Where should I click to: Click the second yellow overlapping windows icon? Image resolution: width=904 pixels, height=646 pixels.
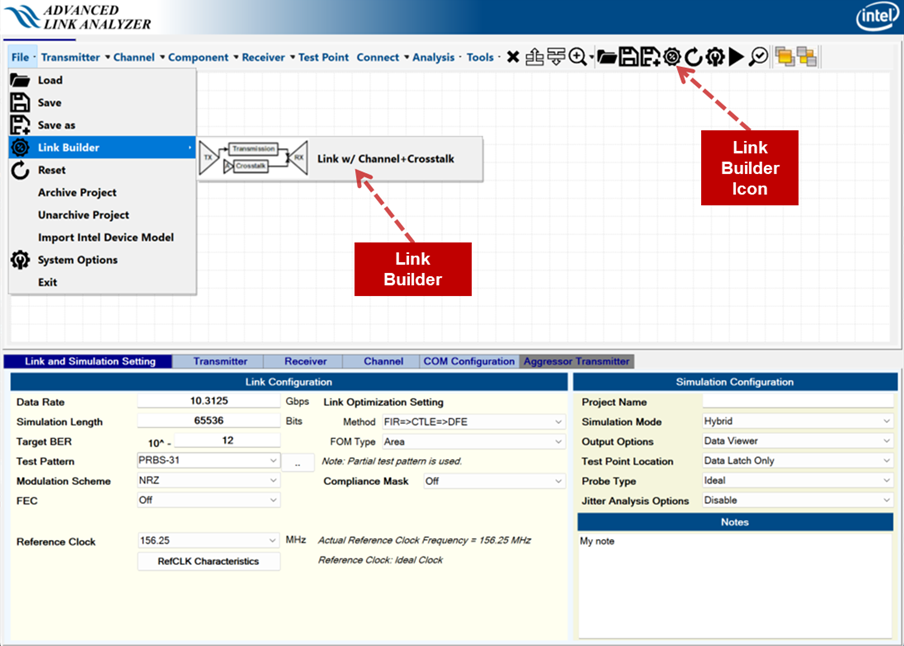(x=807, y=57)
